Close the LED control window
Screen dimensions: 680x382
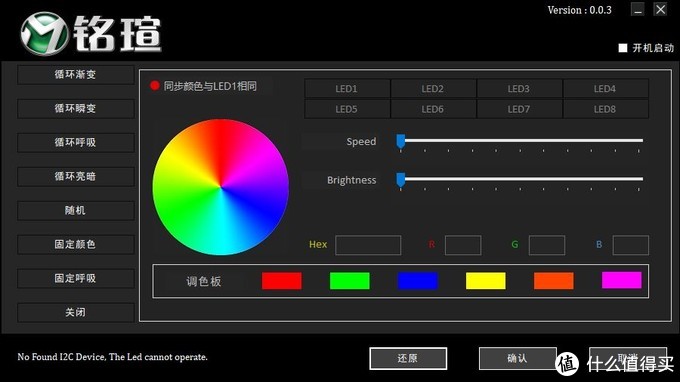point(660,10)
